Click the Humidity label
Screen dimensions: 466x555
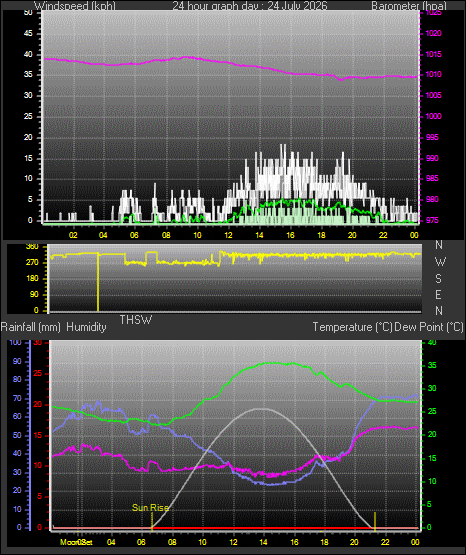point(86,327)
